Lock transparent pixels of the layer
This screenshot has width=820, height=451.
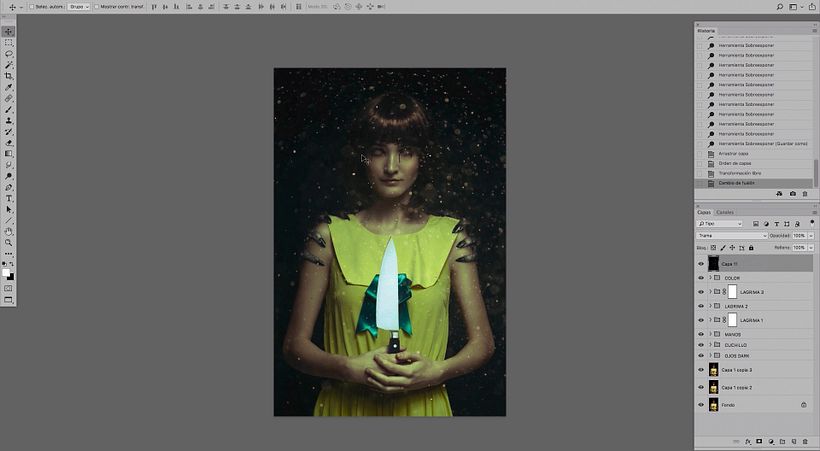[x=713, y=247]
